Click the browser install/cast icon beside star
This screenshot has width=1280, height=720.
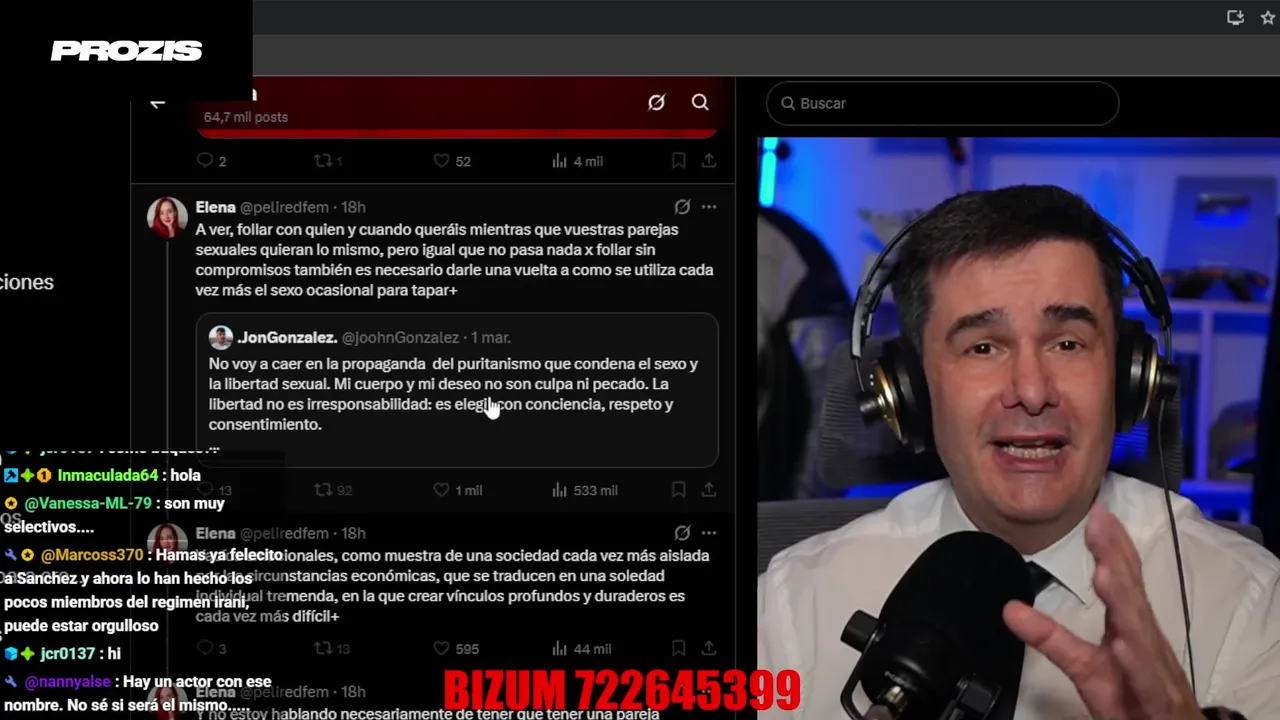point(1236,17)
